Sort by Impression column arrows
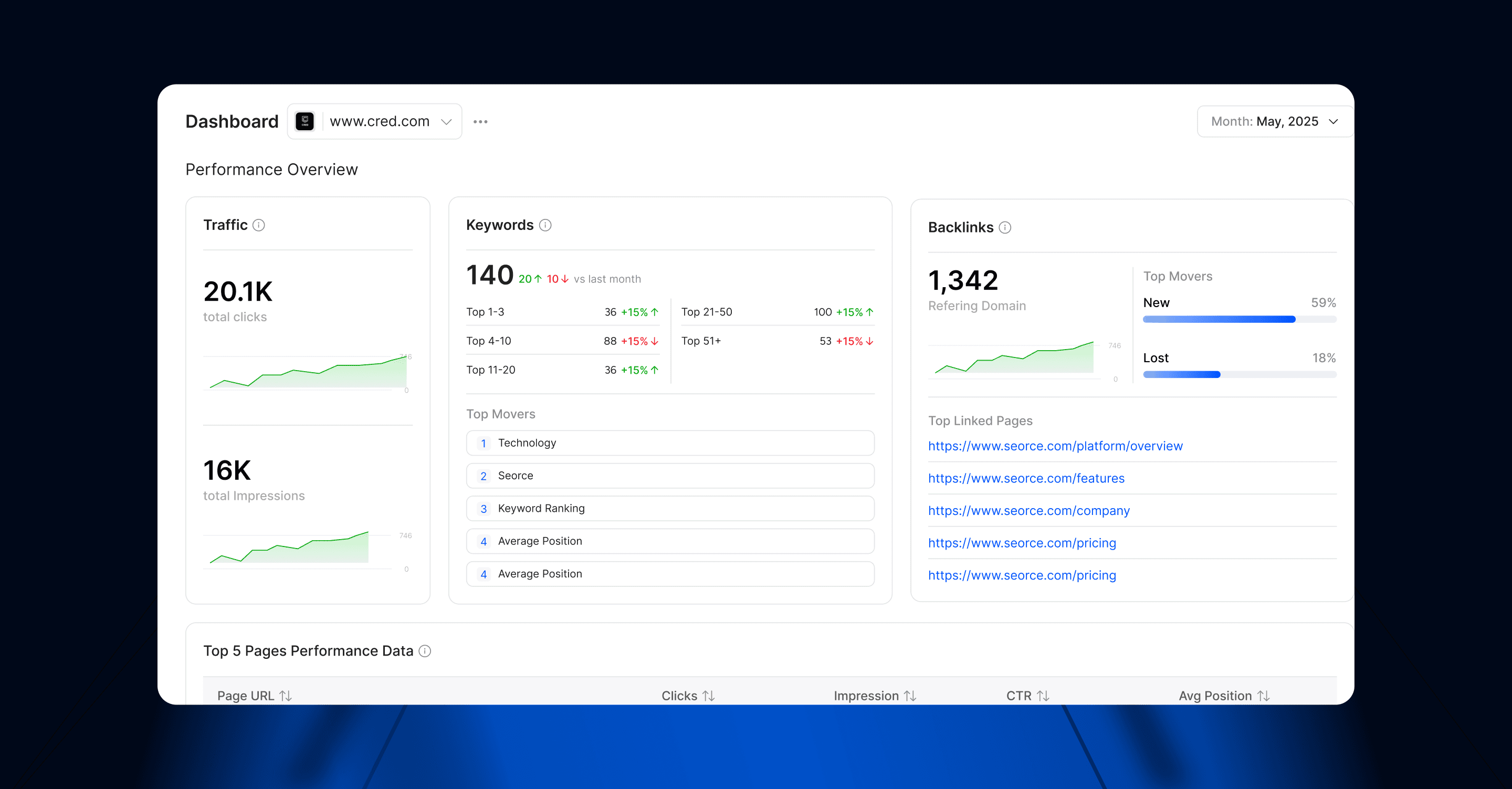Image resolution: width=1512 pixels, height=789 pixels. click(910, 696)
